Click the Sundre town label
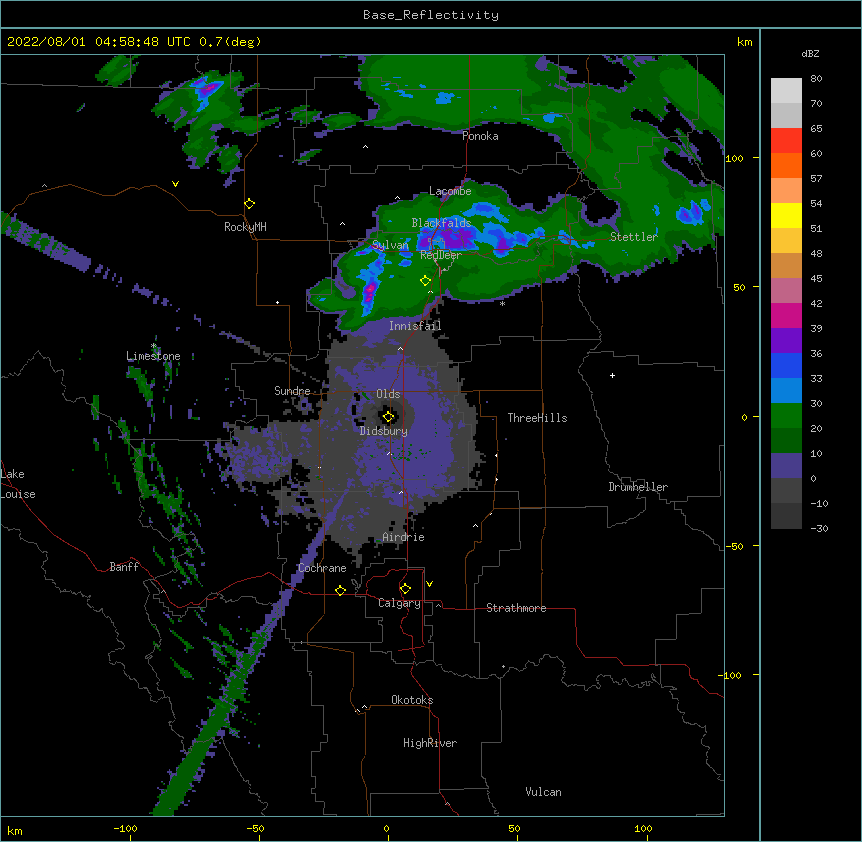Viewport: 862px width, 842px height. (x=292, y=391)
